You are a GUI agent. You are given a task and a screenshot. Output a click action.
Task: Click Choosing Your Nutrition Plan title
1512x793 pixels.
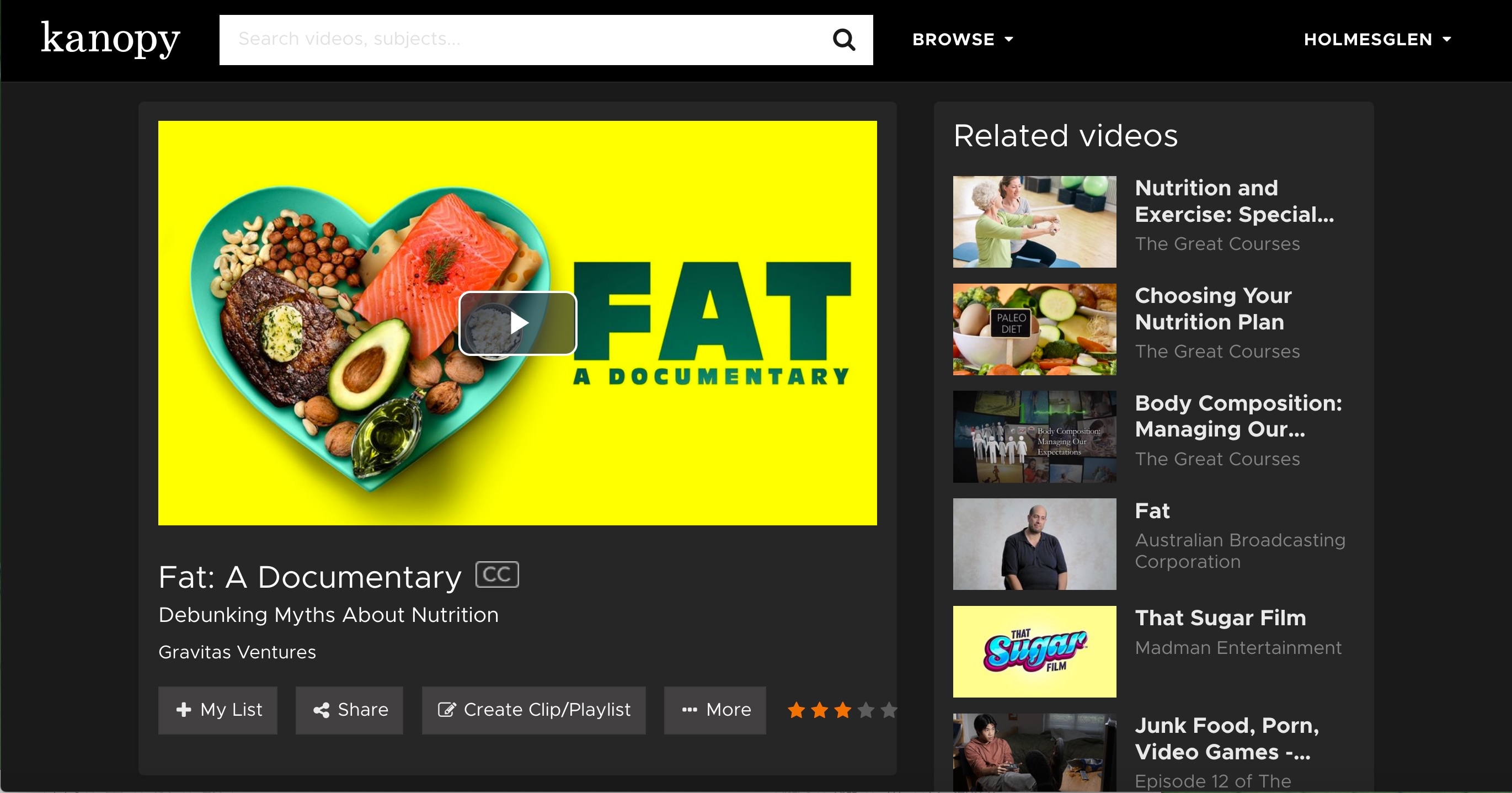tap(1212, 308)
